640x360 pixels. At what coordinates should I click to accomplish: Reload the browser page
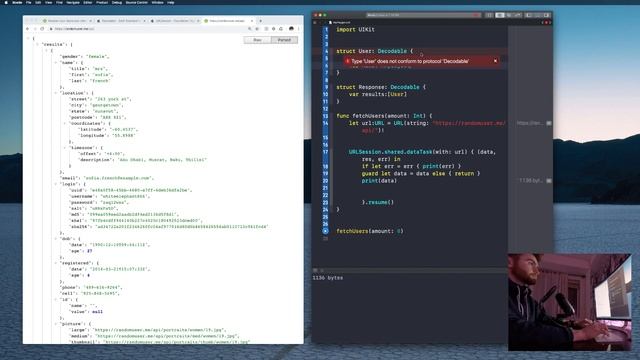point(42,29)
